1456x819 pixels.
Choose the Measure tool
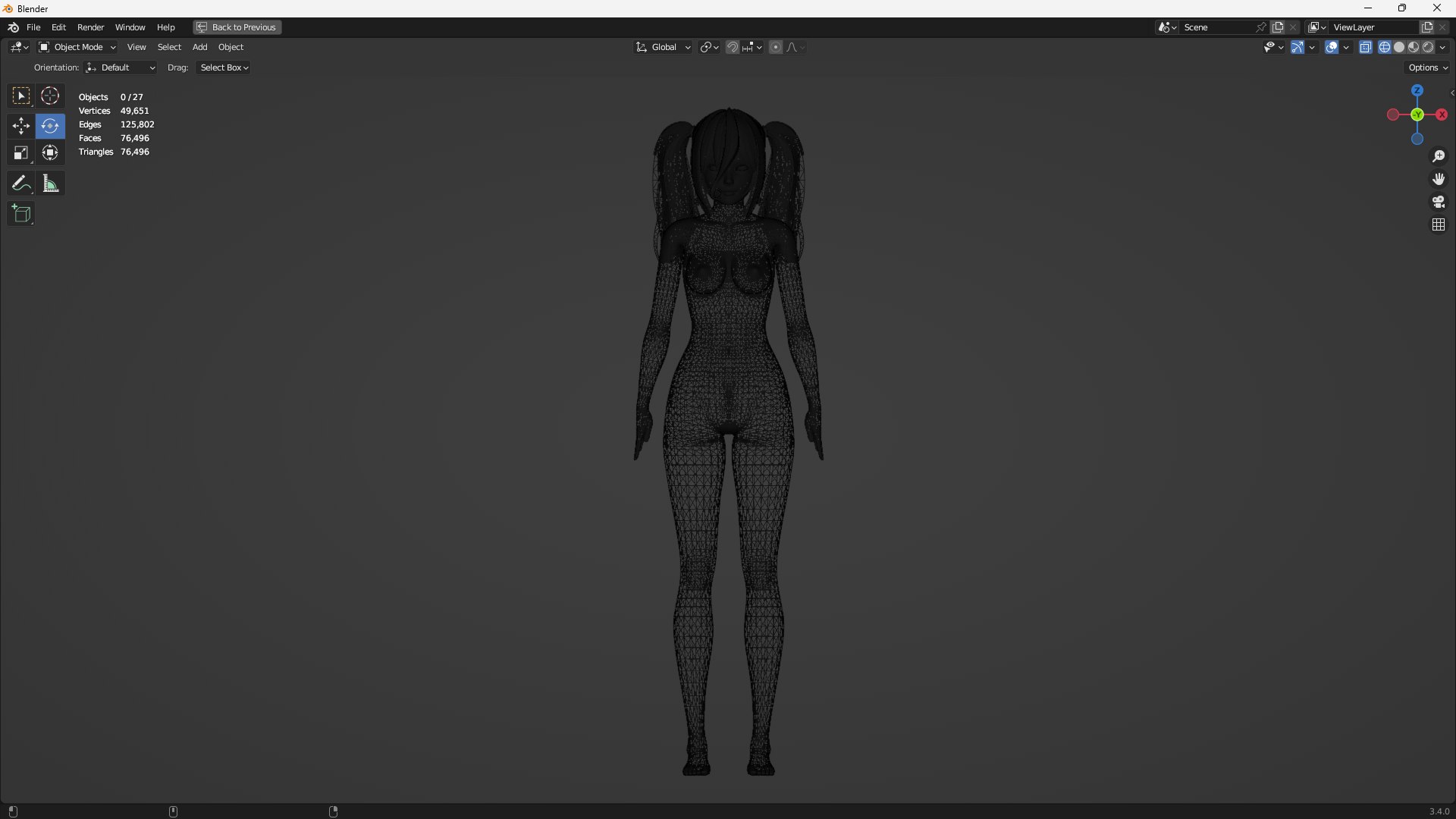pos(50,184)
